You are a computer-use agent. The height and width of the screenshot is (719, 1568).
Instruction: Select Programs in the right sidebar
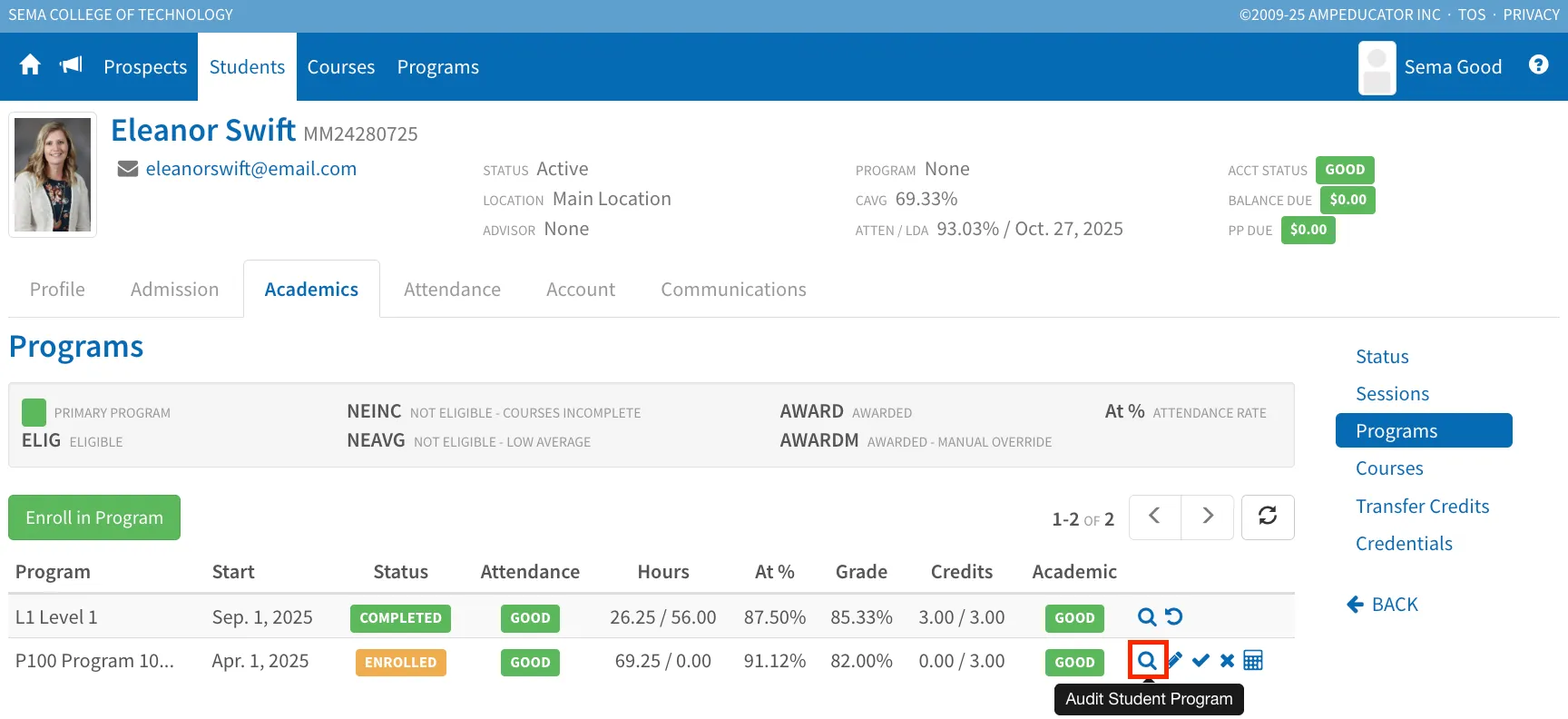[x=1424, y=430]
